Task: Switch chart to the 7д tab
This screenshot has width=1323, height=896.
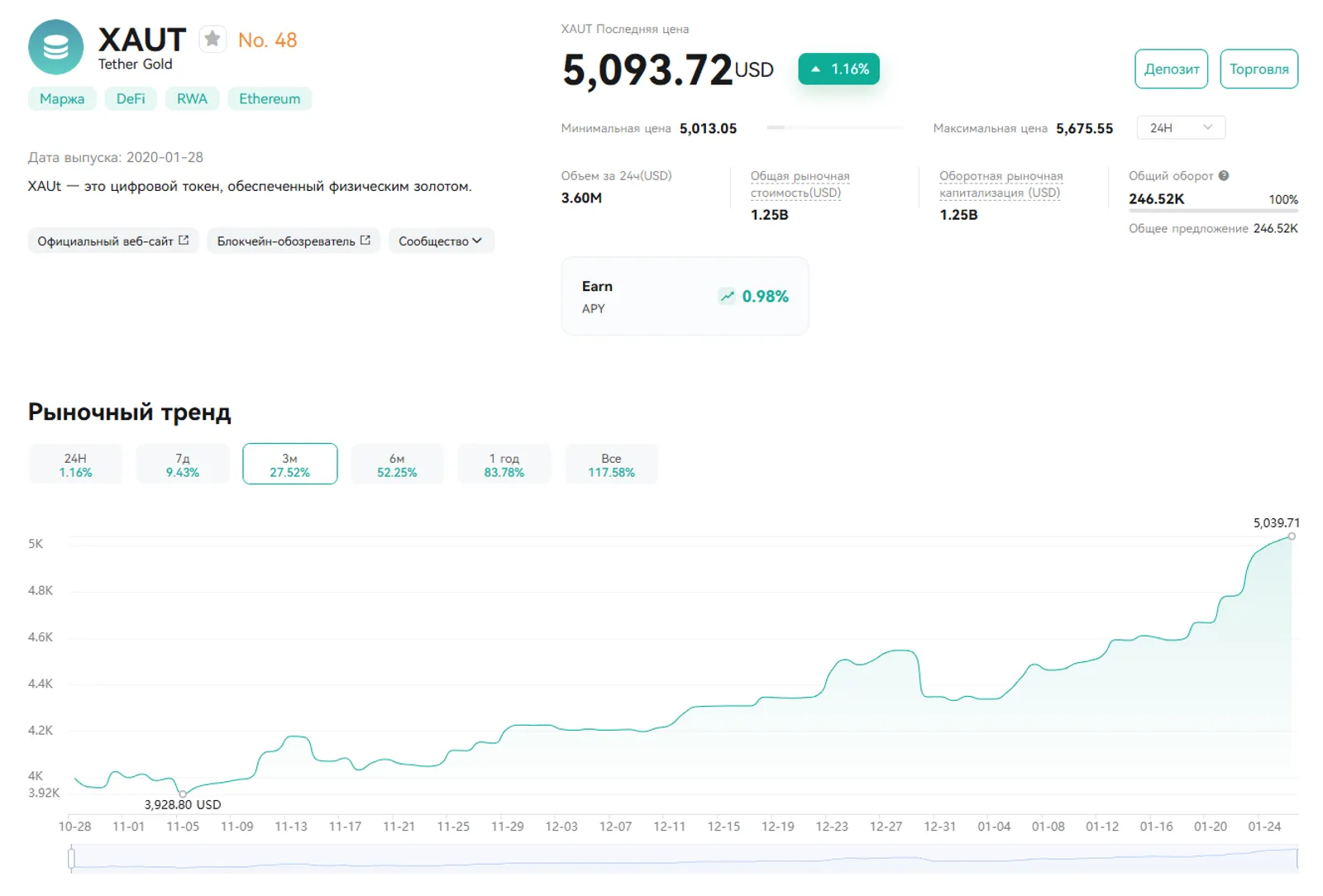Action: 183,465
